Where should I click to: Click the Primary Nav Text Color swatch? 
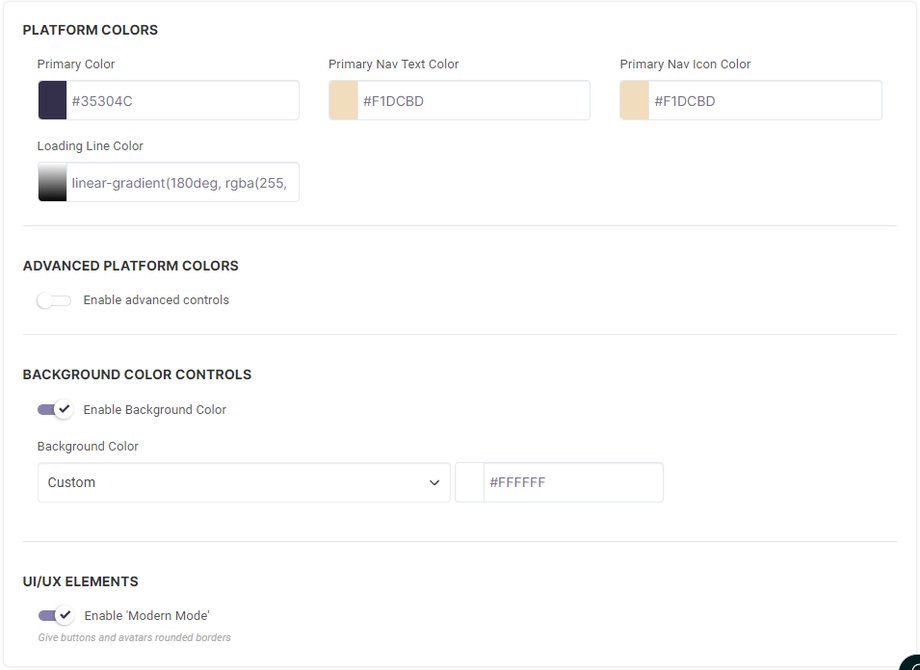coord(344,101)
